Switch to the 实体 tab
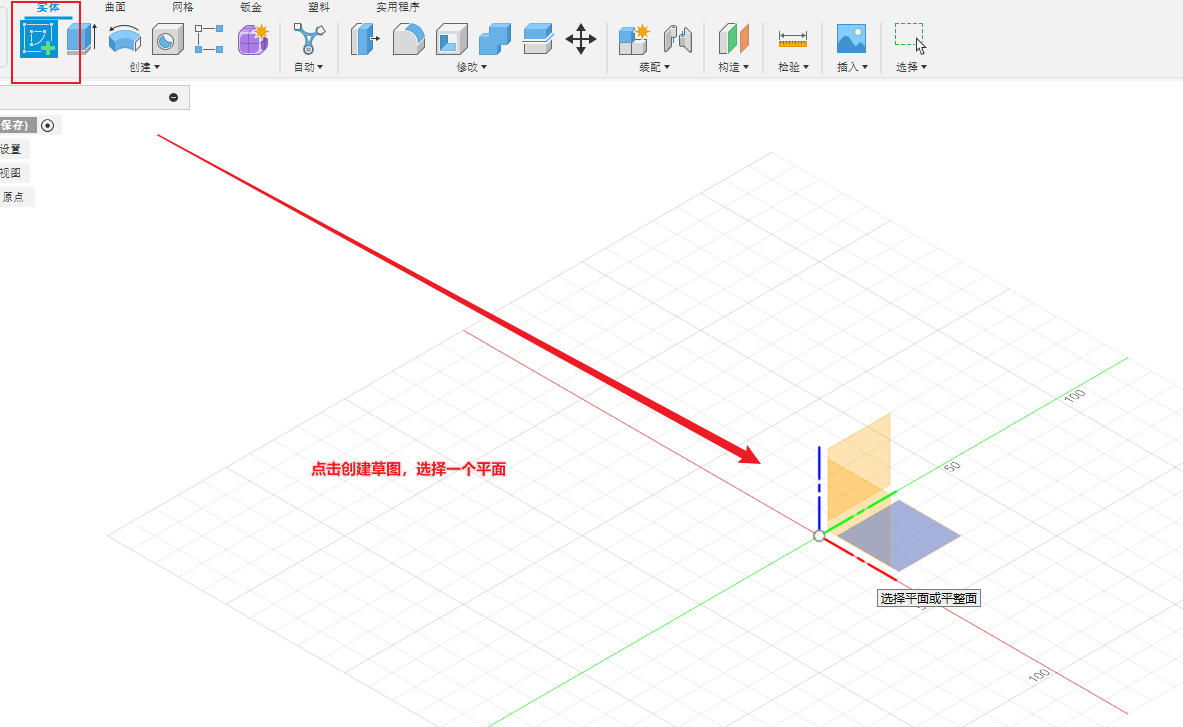 point(48,7)
